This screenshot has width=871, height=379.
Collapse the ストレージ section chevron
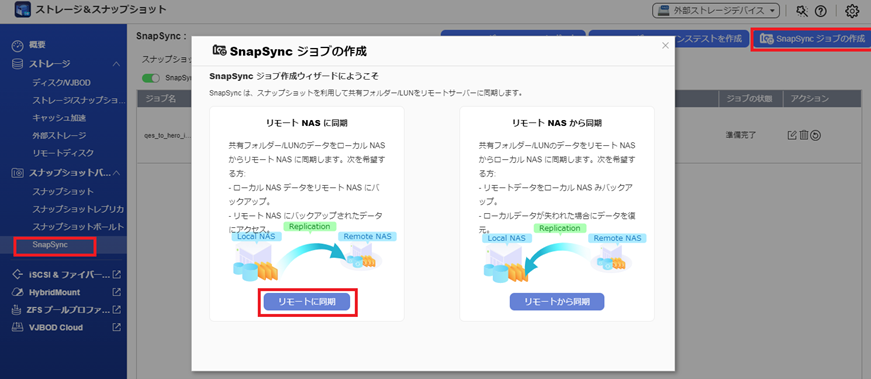point(116,64)
